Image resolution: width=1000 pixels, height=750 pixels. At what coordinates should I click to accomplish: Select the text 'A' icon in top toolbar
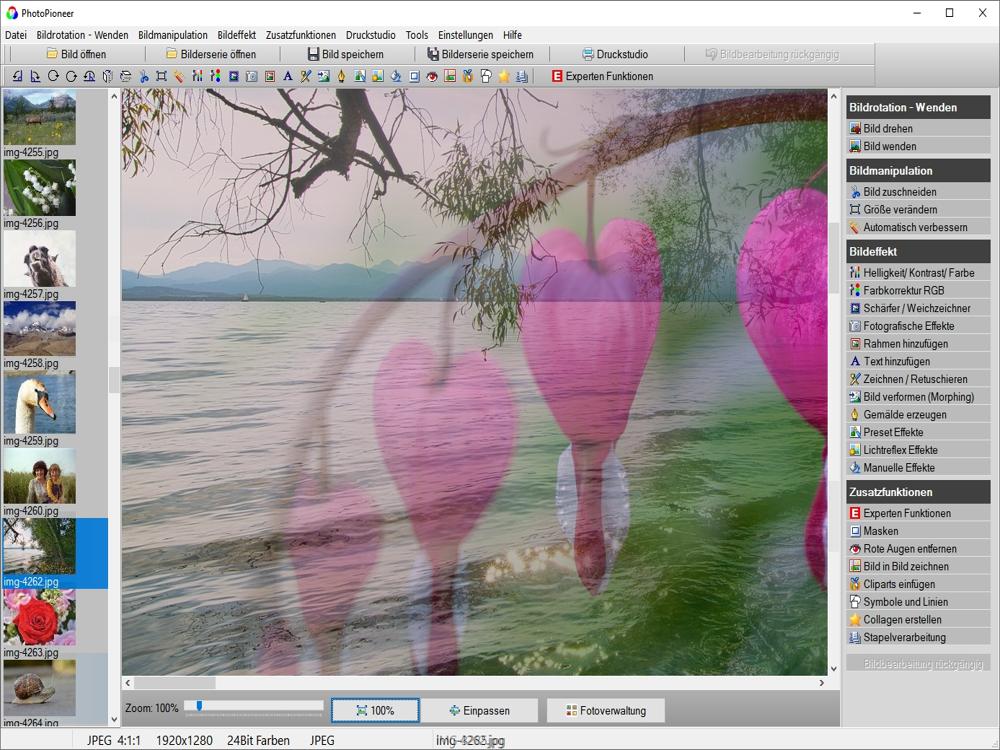tap(288, 76)
